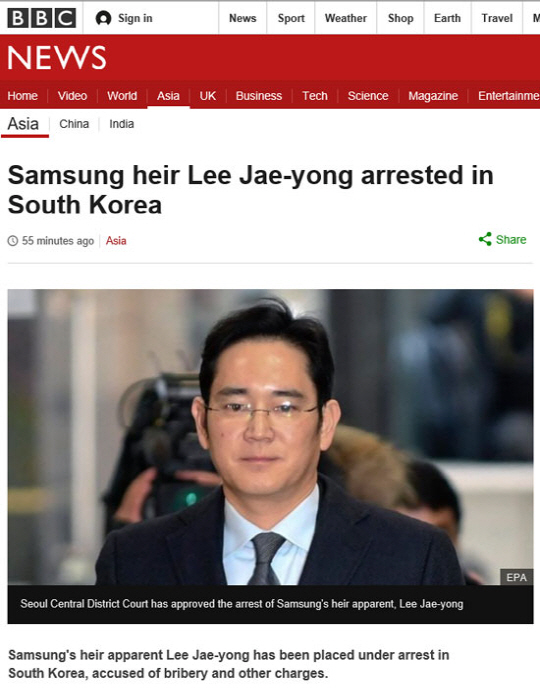Screen dimensions: 540x693
Task: Switch to the World news tab
Action: 122,96
